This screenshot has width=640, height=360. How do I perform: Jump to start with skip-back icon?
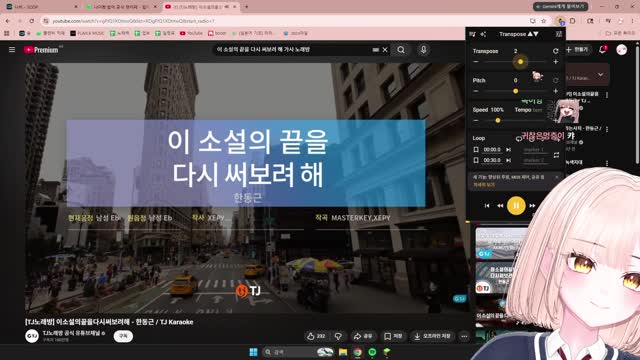tap(487, 206)
